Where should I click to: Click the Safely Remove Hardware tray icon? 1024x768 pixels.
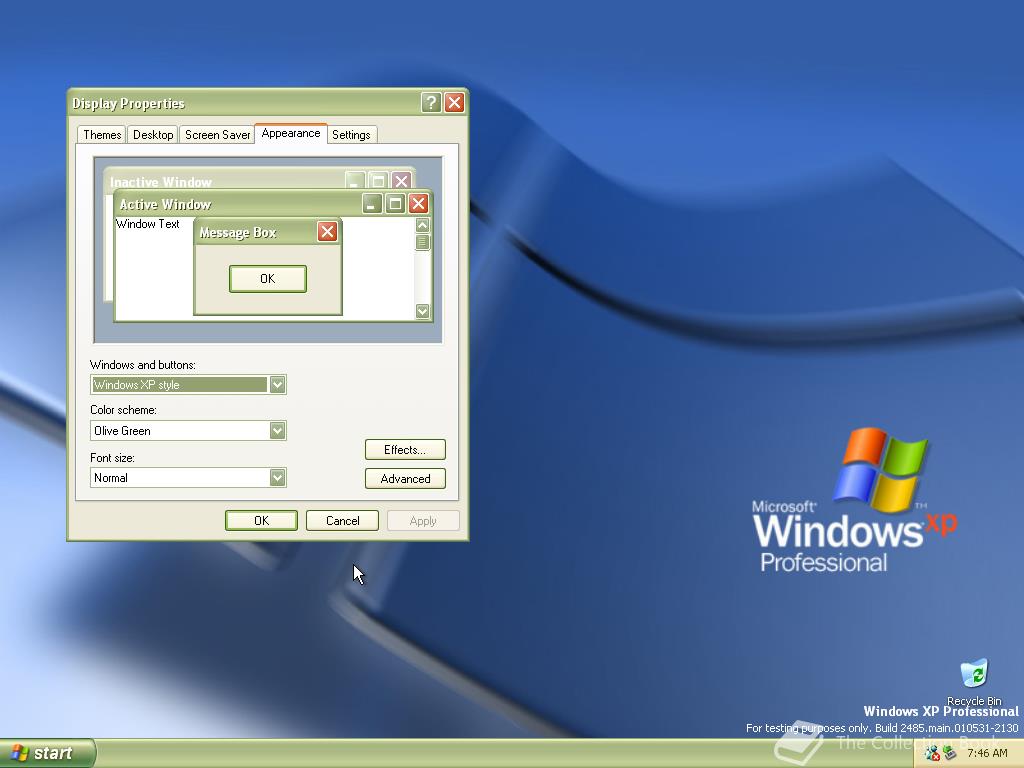tap(950, 753)
